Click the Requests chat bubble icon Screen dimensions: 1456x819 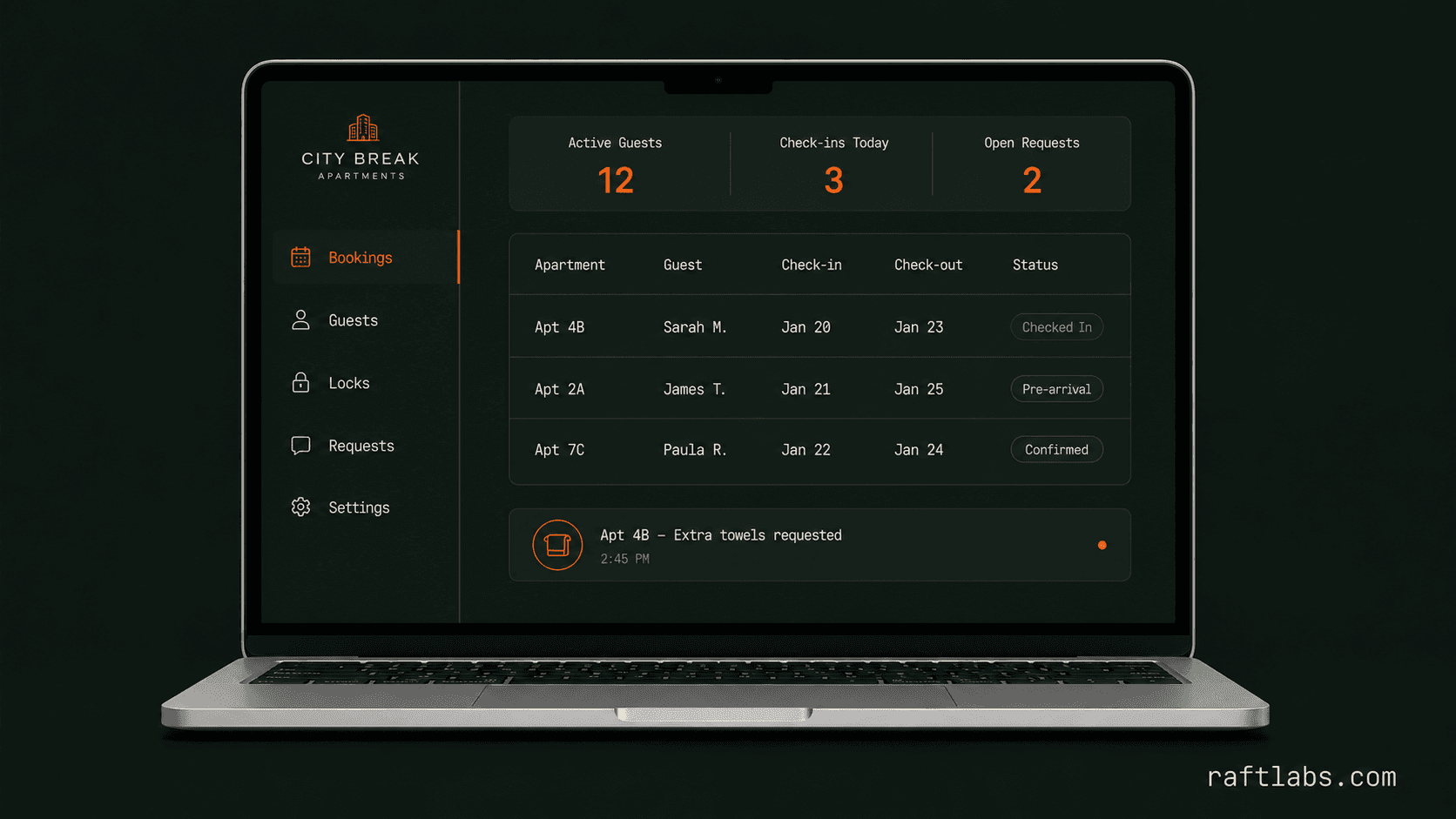click(x=300, y=446)
